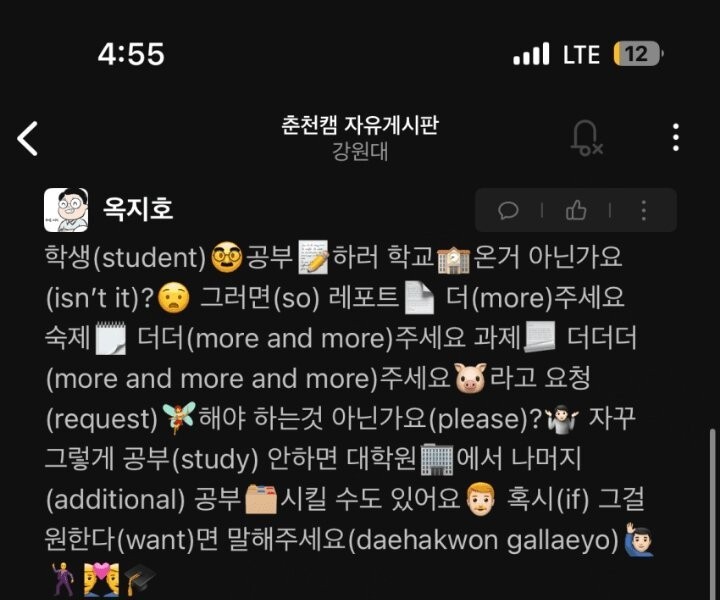The width and height of the screenshot is (720, 600).
Task: Tap the graduation cap emoji
Action: click(x=140, y=580)
